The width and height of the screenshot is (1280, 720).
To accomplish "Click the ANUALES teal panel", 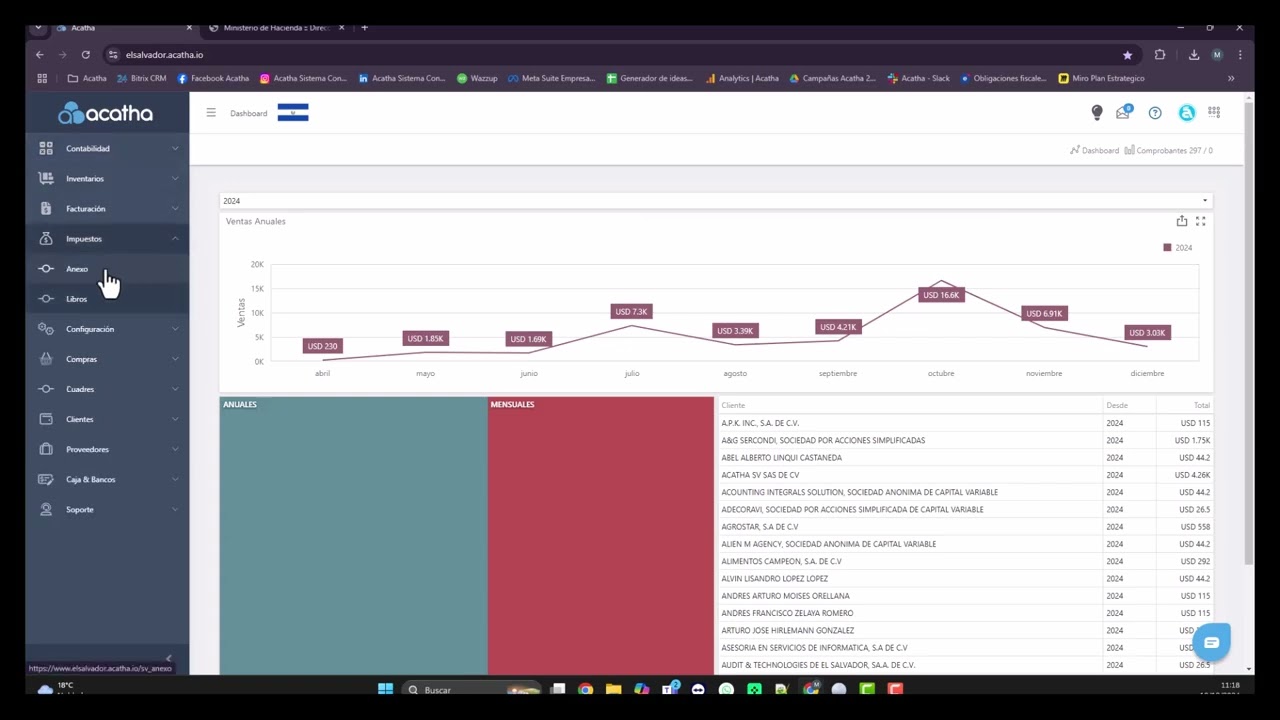I will [353, 536].
